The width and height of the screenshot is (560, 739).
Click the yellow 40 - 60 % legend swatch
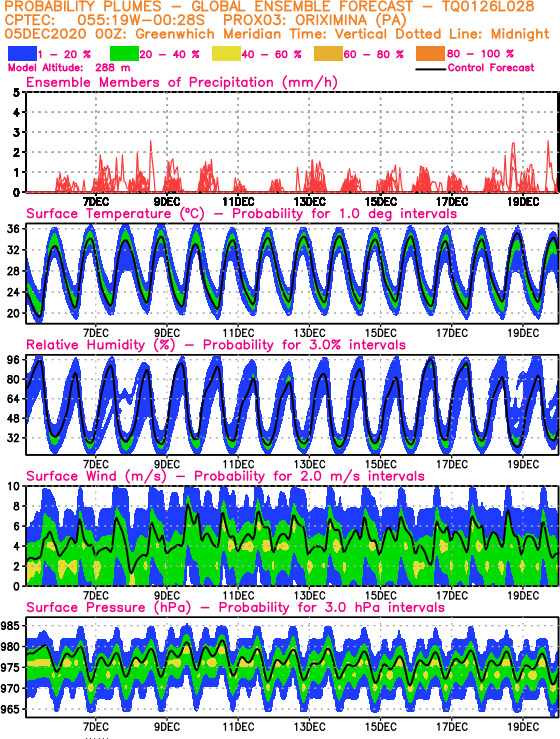point(226,54)
